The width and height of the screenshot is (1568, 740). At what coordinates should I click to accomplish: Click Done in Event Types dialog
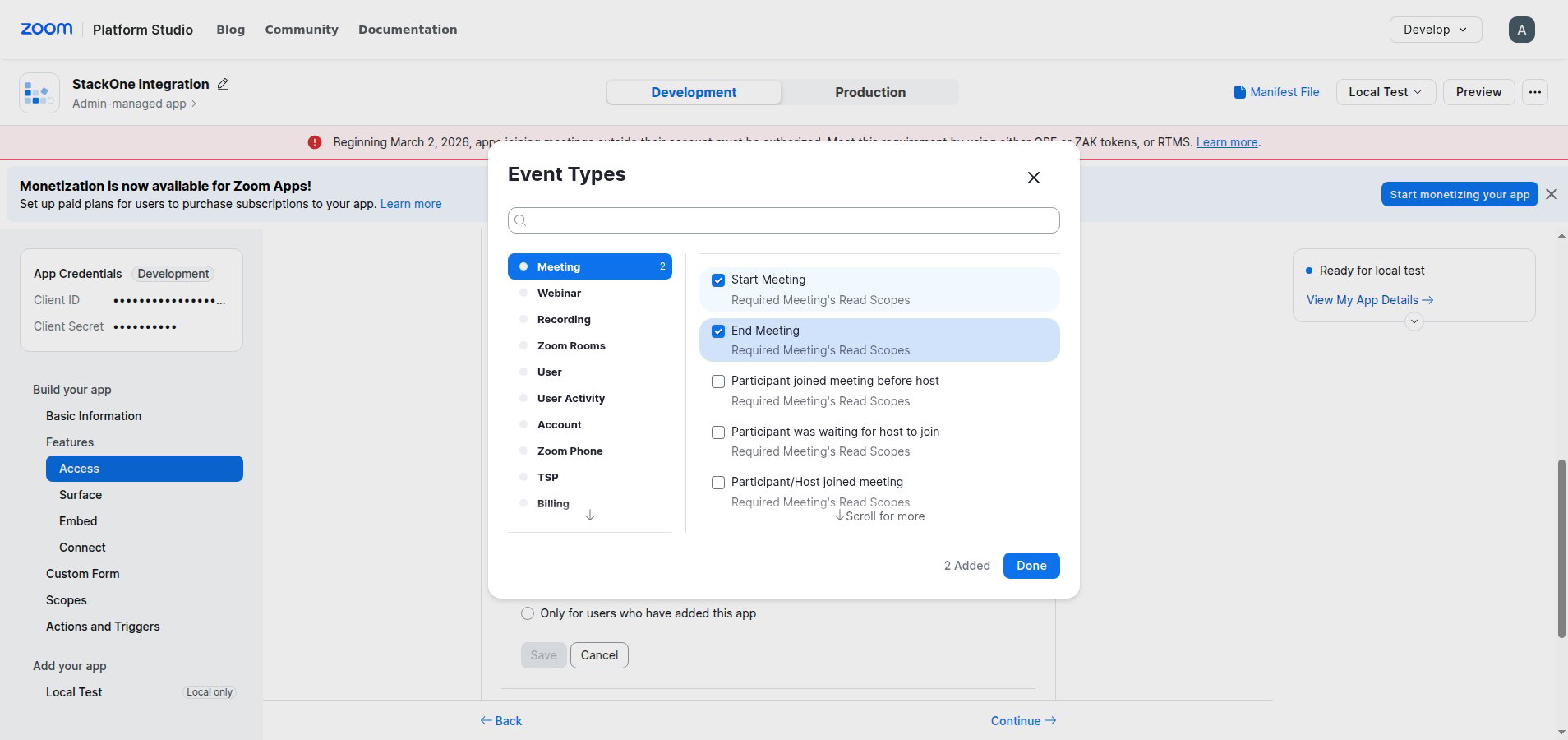pos(1031,566)
